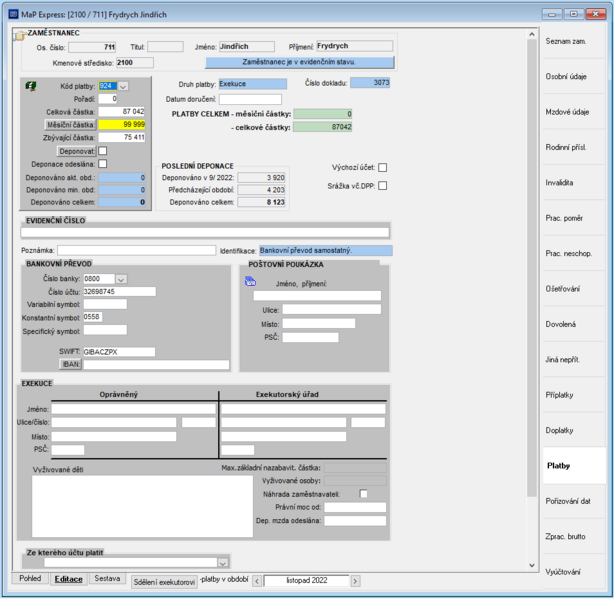
Task: Click the Dep. mzda odeslána field
Action: tap(355, 521)
